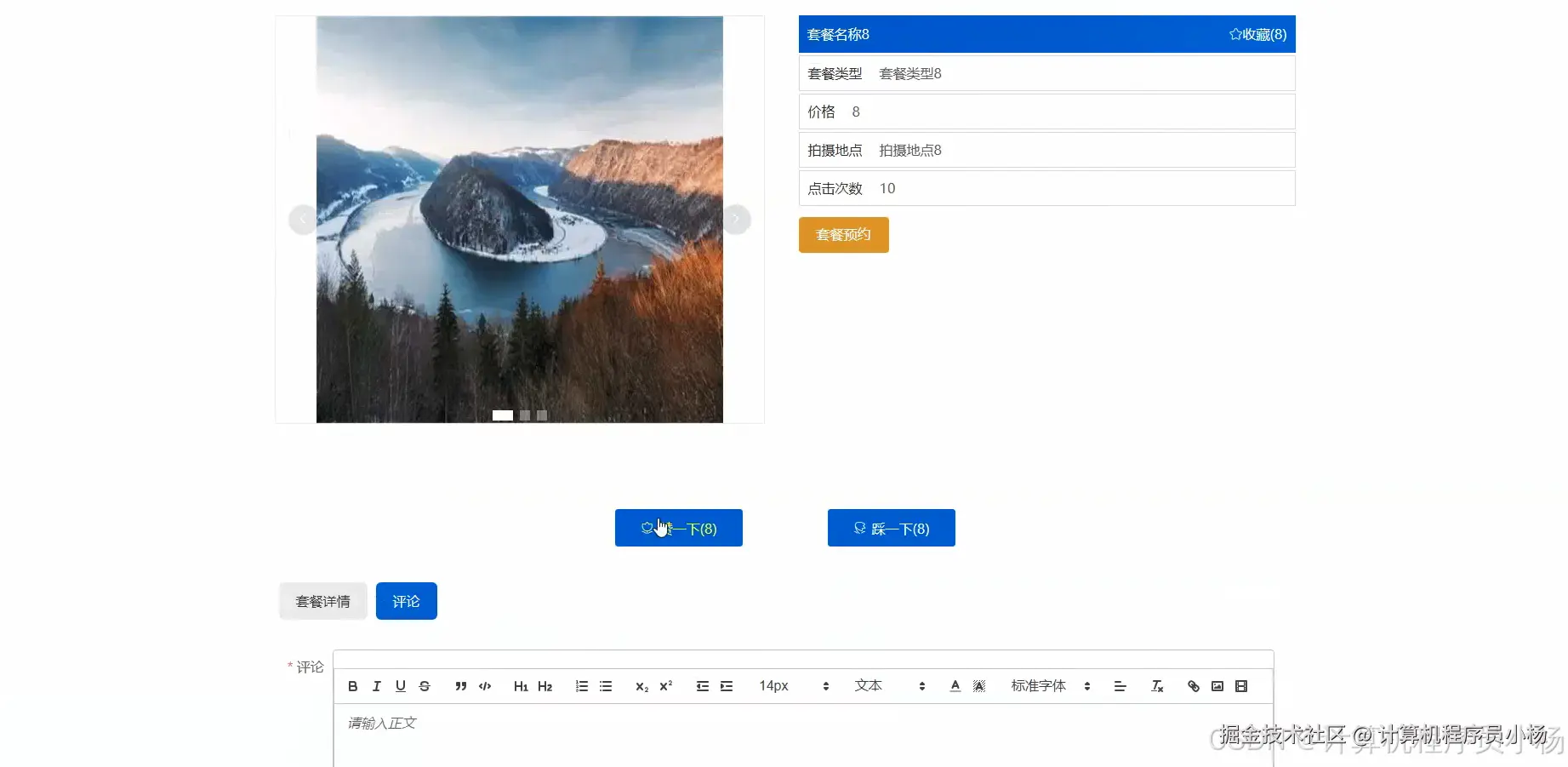
Task: Click the 套餐名称8 title text
Action: pyautogui.click(x=838, y=35)
